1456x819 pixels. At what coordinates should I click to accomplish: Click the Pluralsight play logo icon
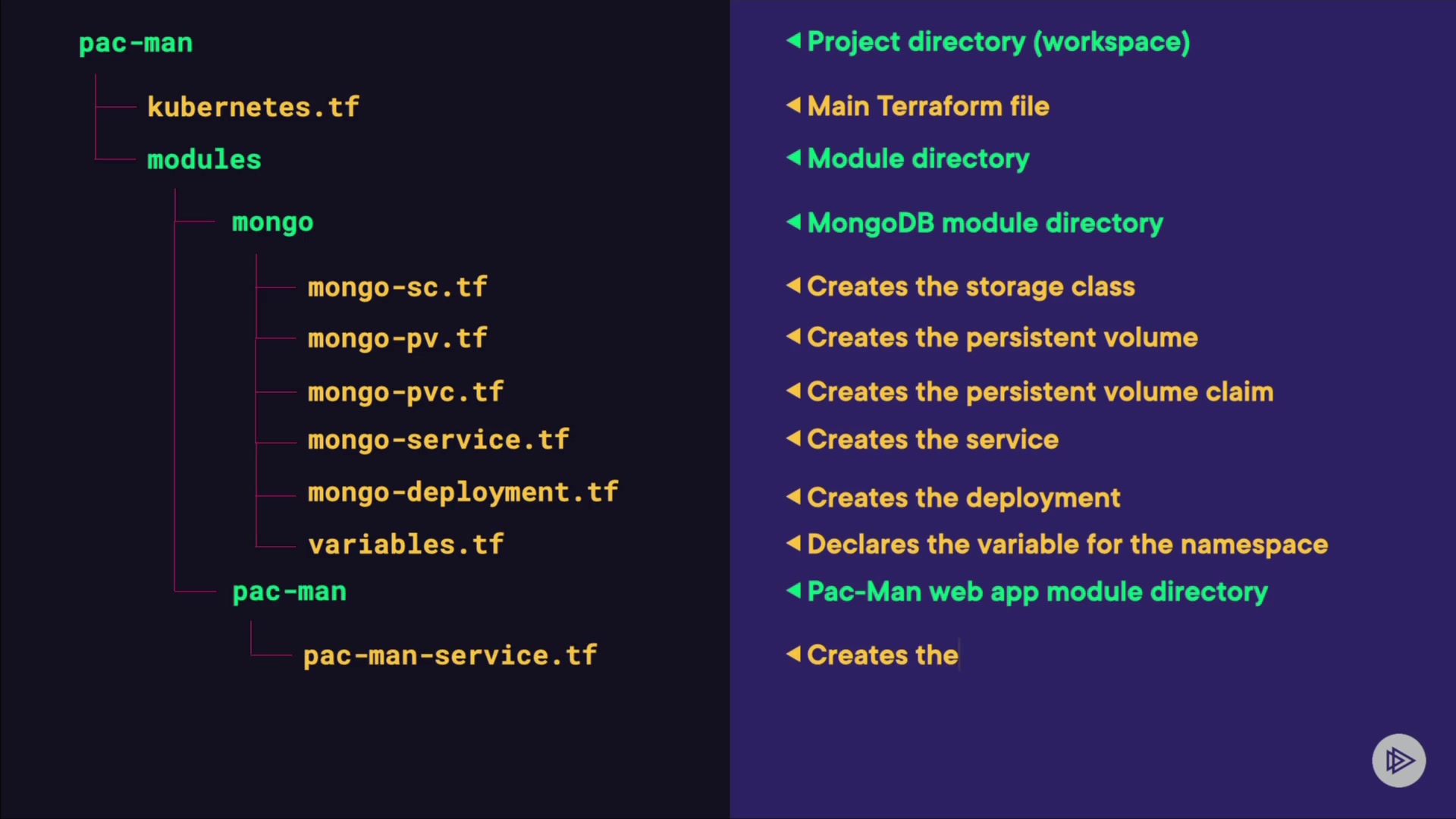(1398, 760)
